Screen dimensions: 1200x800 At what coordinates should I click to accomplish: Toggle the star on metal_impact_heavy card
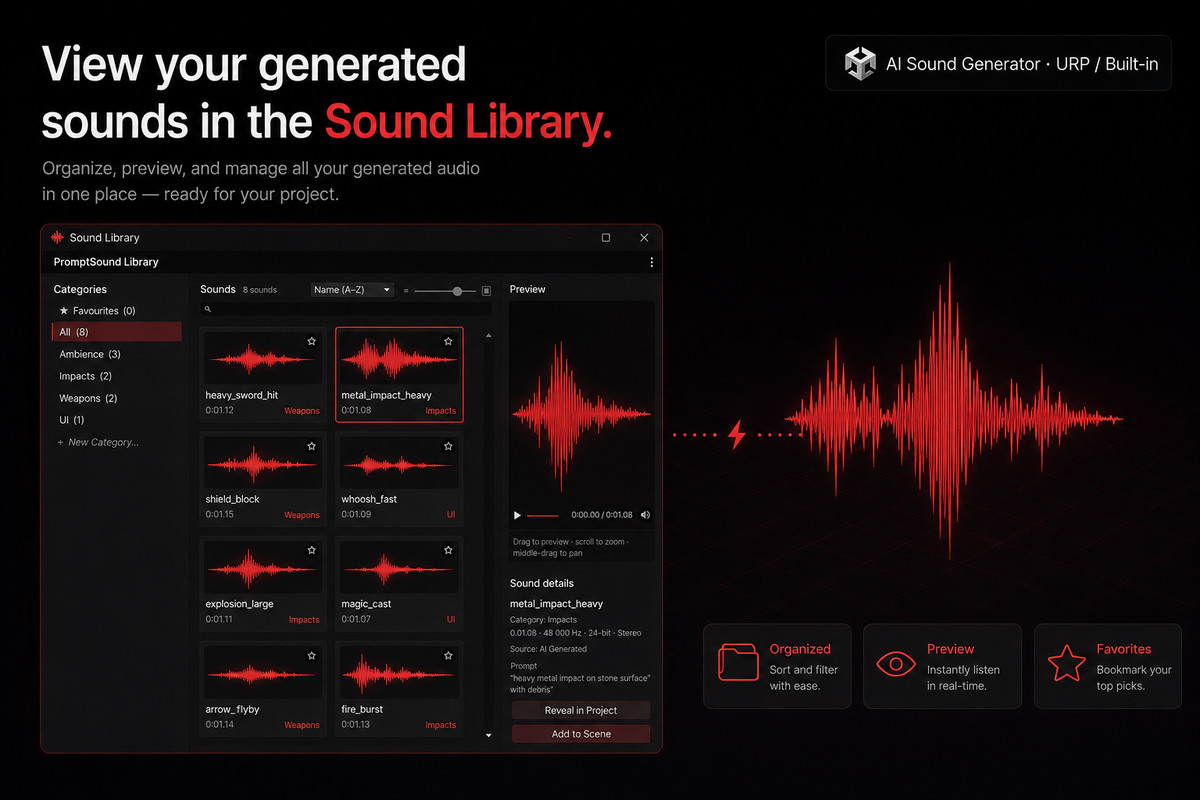tap(448, 341)
